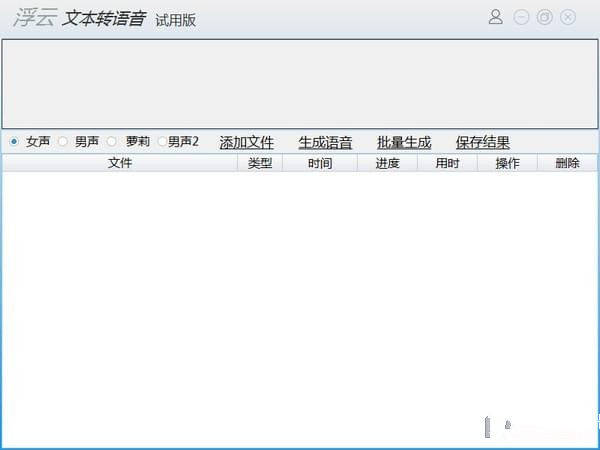This screenshot has width=600, height=450.
Task: Sort by the 文件 column header
Action: click(120, 163)
